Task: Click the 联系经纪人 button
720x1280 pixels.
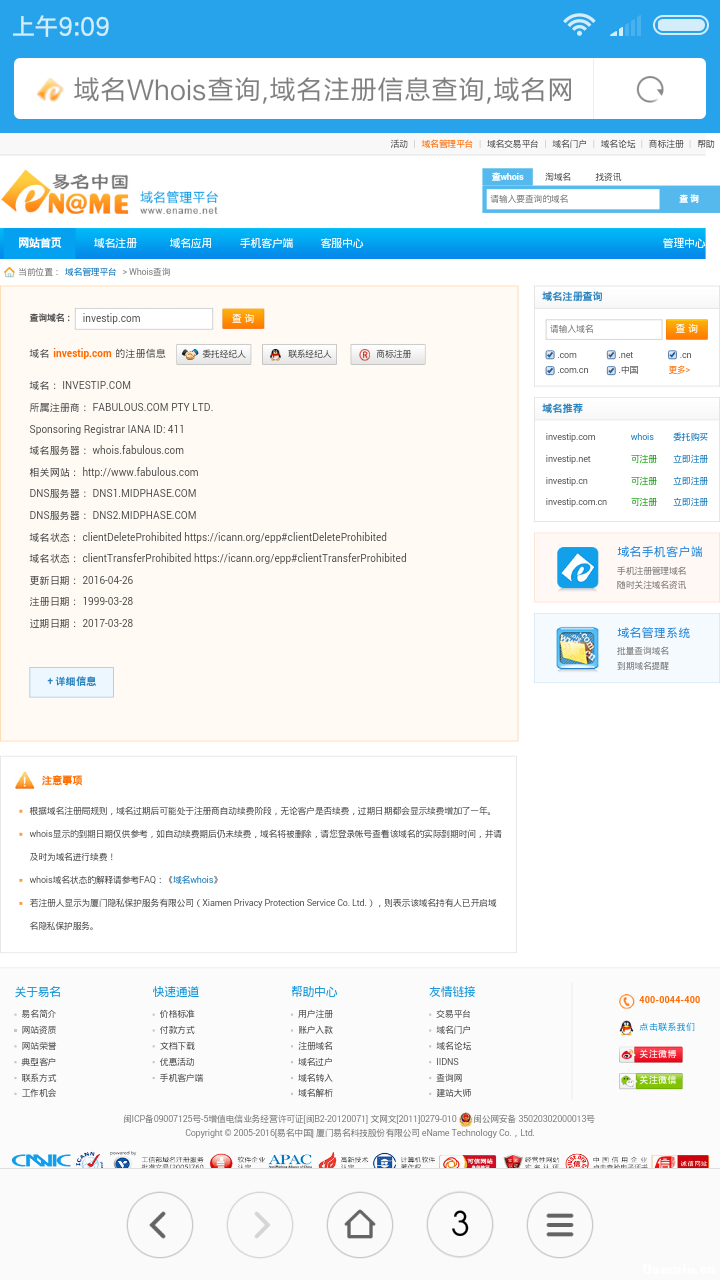Action: click(299, 354)
